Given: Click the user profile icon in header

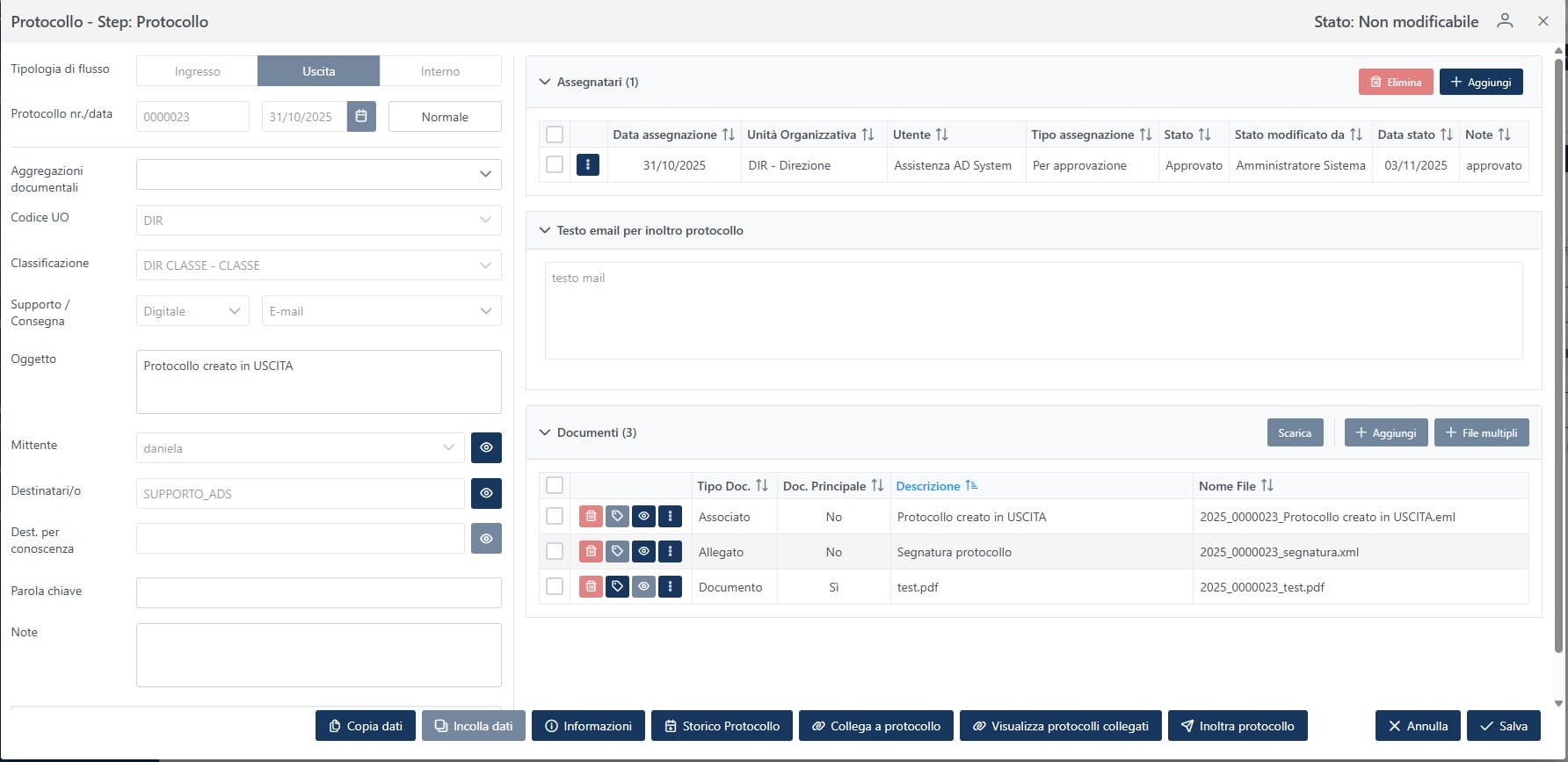Looking at the screenshot, I should (x=1505, y=21).
